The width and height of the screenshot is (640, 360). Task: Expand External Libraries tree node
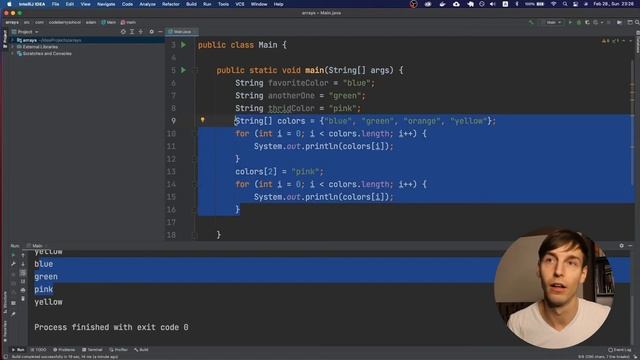coord(13,47)
